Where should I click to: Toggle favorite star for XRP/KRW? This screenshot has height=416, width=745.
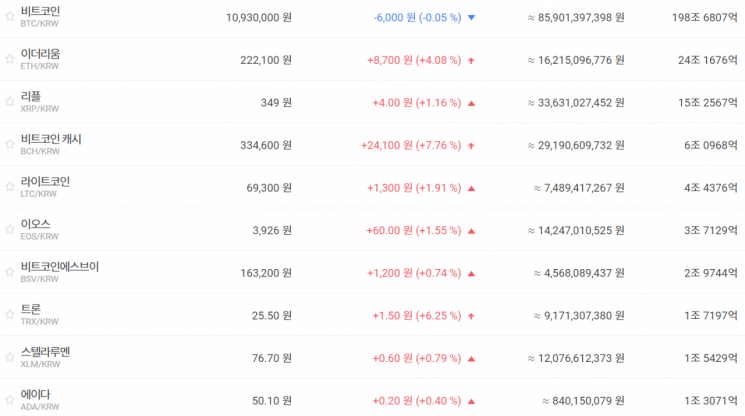tap(10, 102)
